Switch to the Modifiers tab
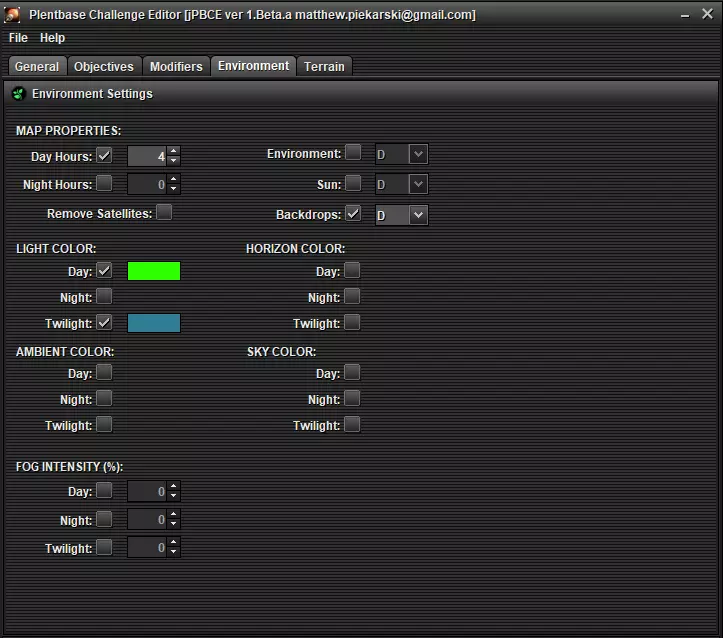The image size is (723, 638). click(x=176, y=66)
